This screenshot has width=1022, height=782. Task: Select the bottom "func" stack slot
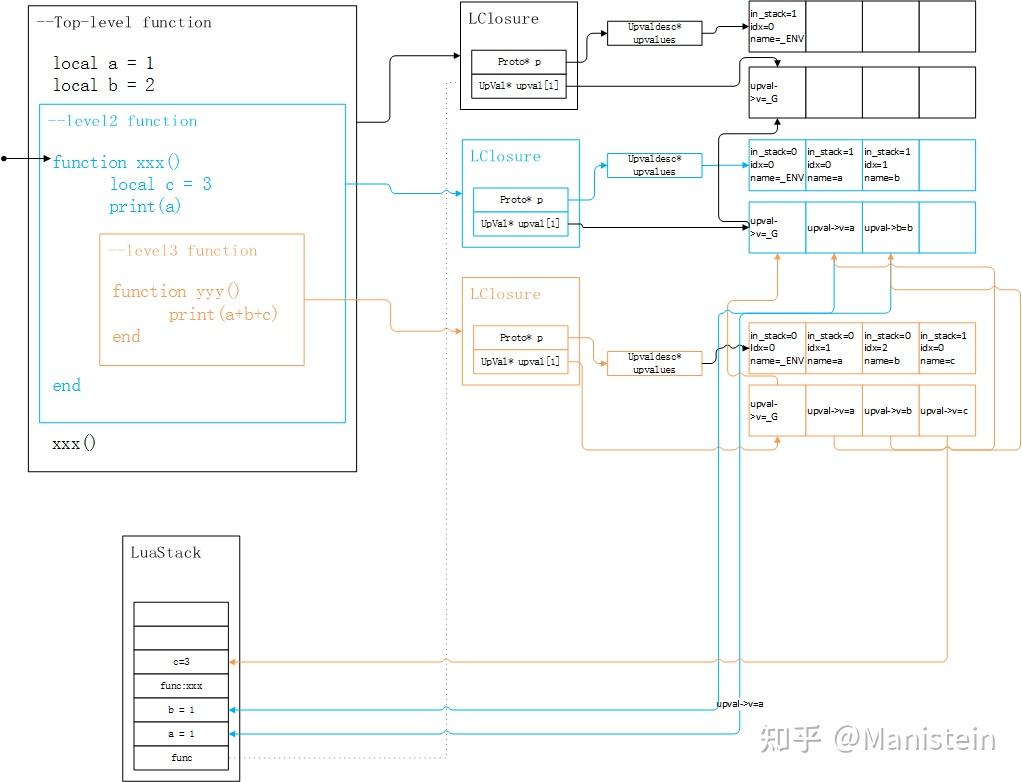[x=181, y=758]
